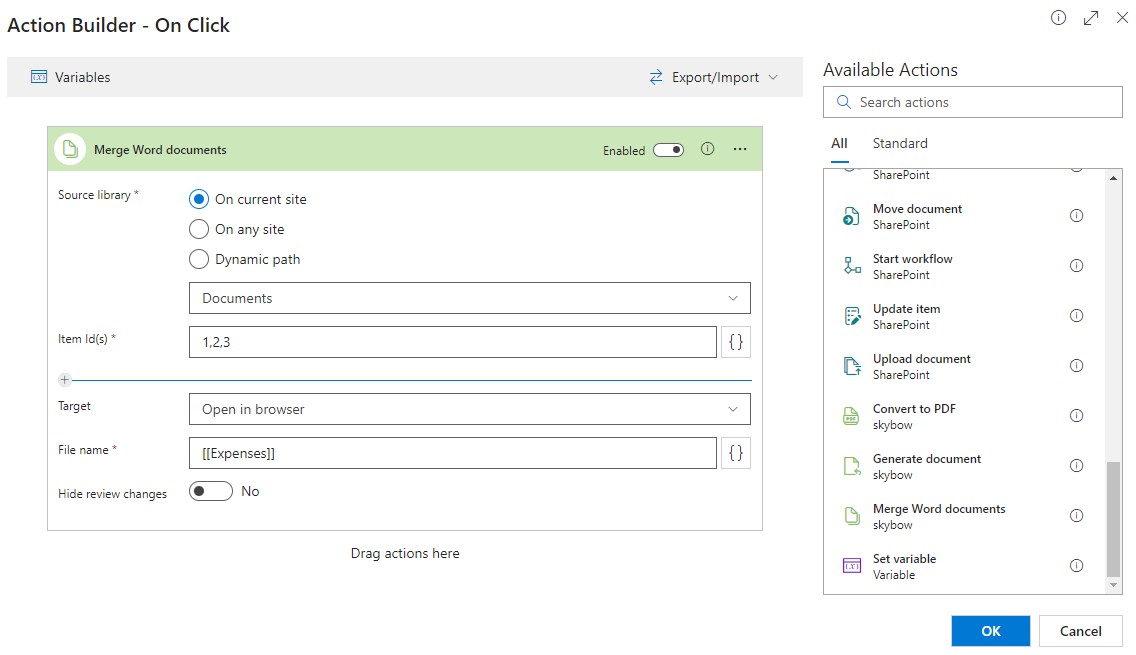Click the Merge Word documents header icon
Viewport: 1136px width, 655px height.
point(70,149)
